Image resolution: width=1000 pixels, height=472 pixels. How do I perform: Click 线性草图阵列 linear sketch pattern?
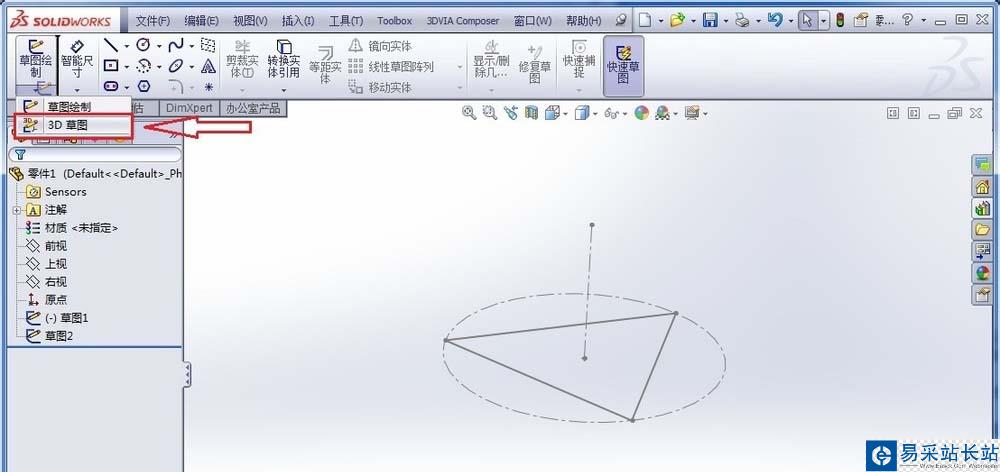tap(392, 66)
